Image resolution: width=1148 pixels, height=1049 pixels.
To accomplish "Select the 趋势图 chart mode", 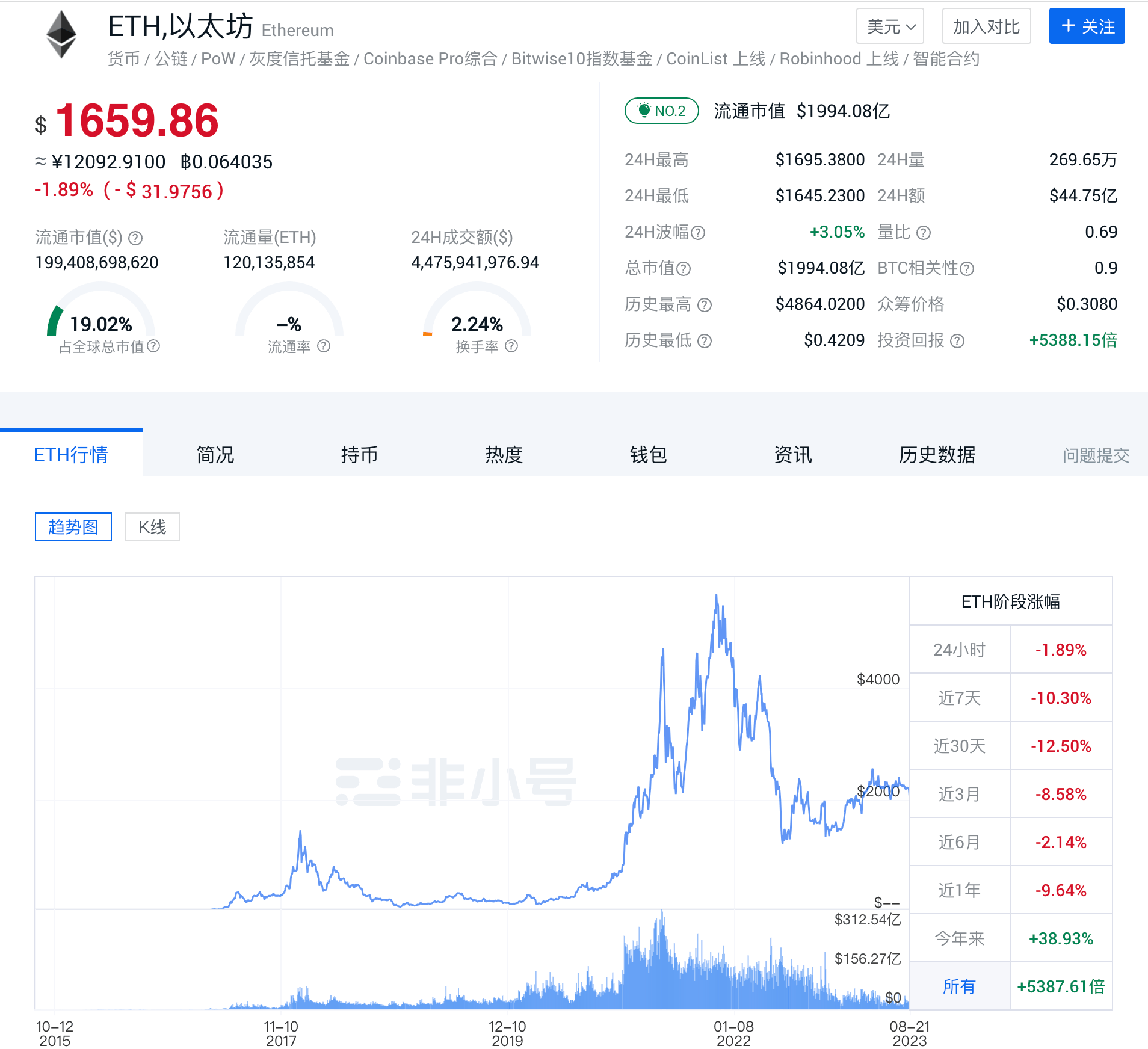I will [x=73, y=527].
